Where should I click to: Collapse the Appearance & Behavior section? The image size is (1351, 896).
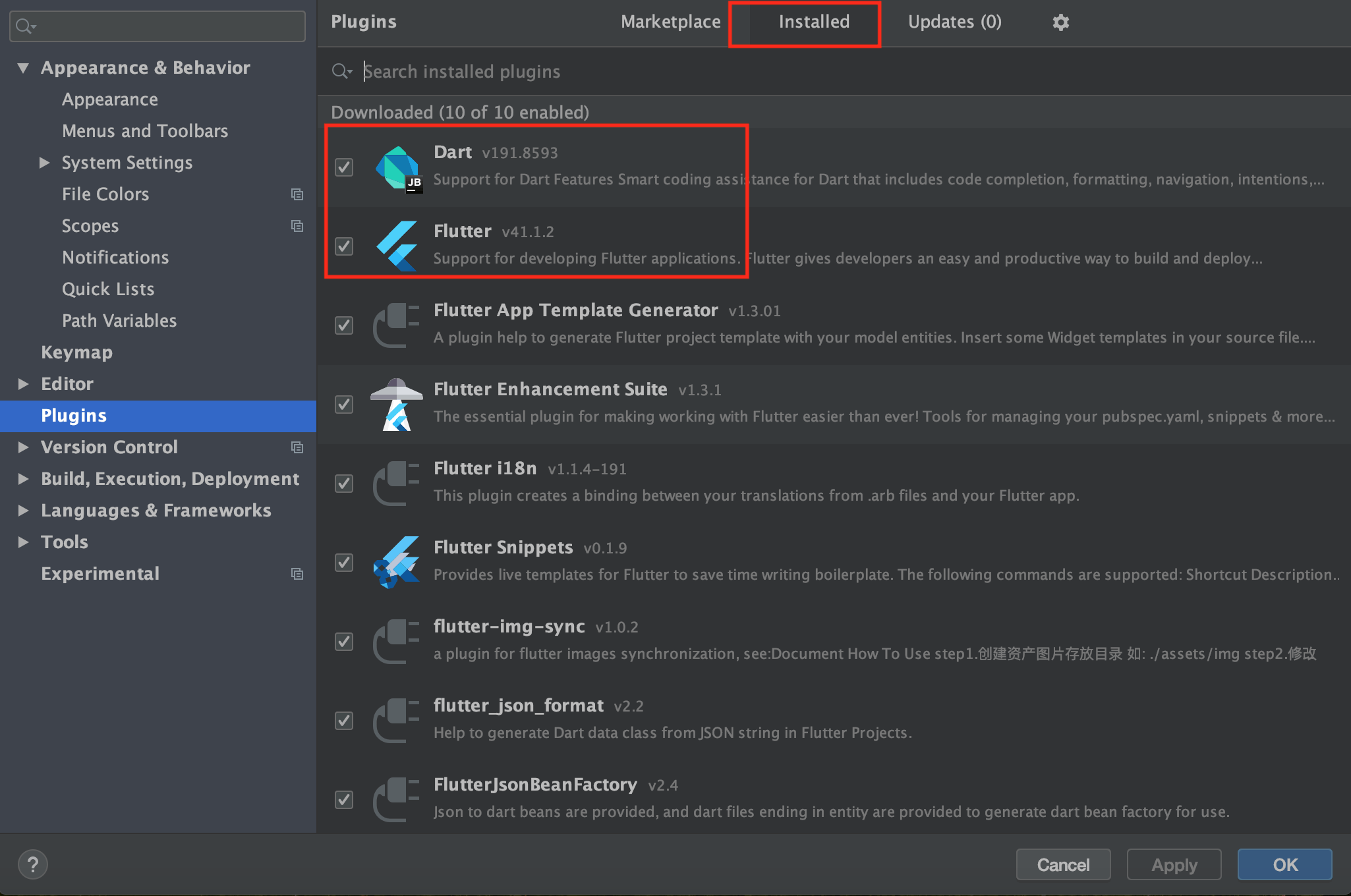[x=24, y=68]
